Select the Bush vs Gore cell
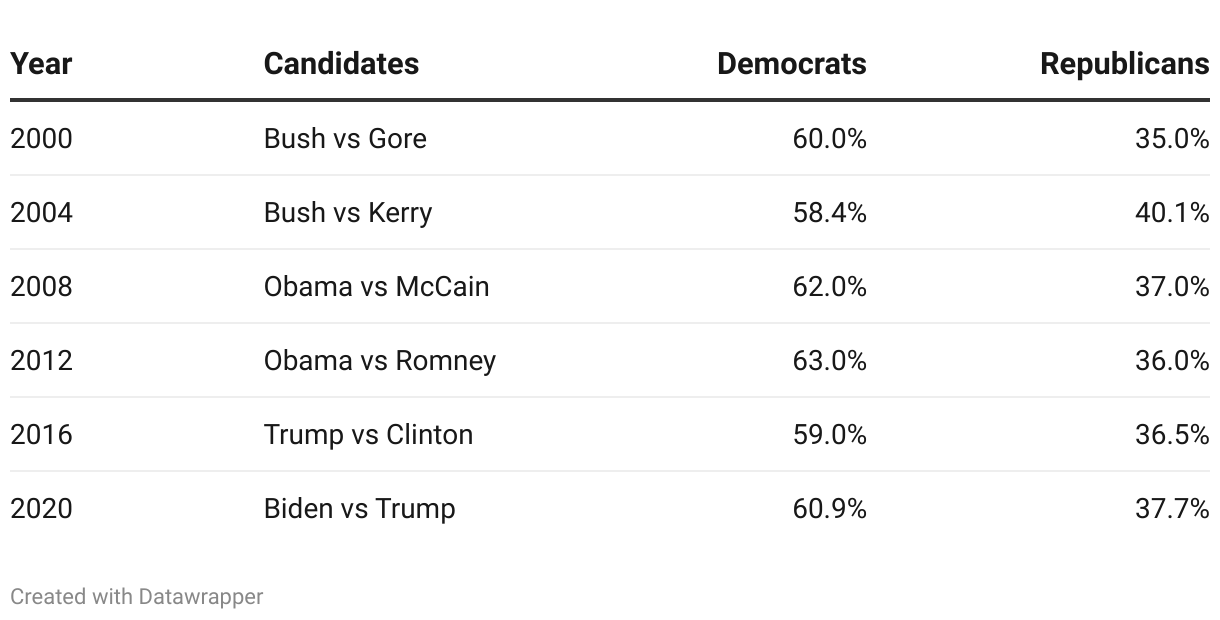Viewport: 1220px width, 620px height. pyautogui.click(x=345, y=138)
